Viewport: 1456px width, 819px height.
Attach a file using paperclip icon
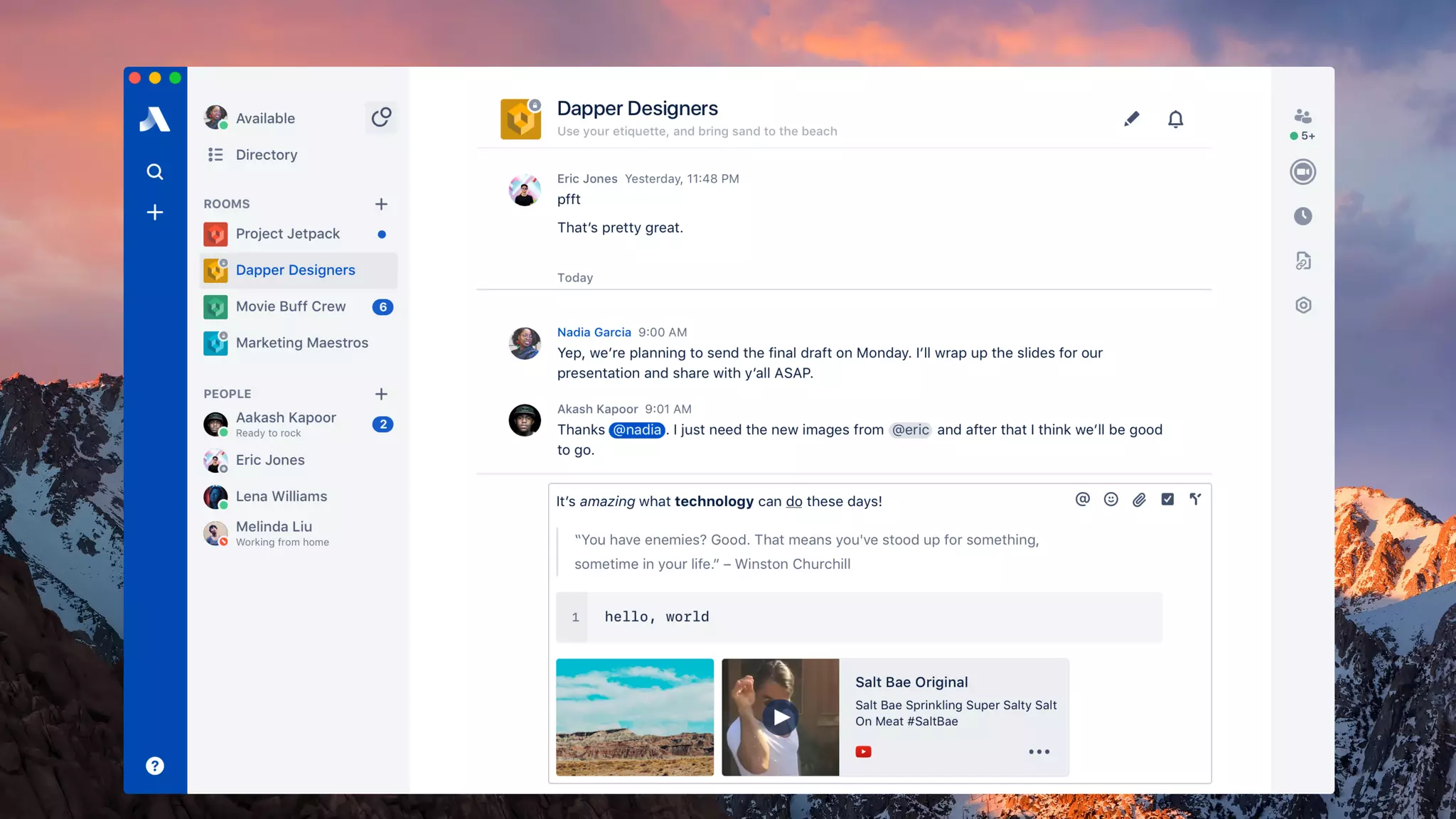point(1139,499)
